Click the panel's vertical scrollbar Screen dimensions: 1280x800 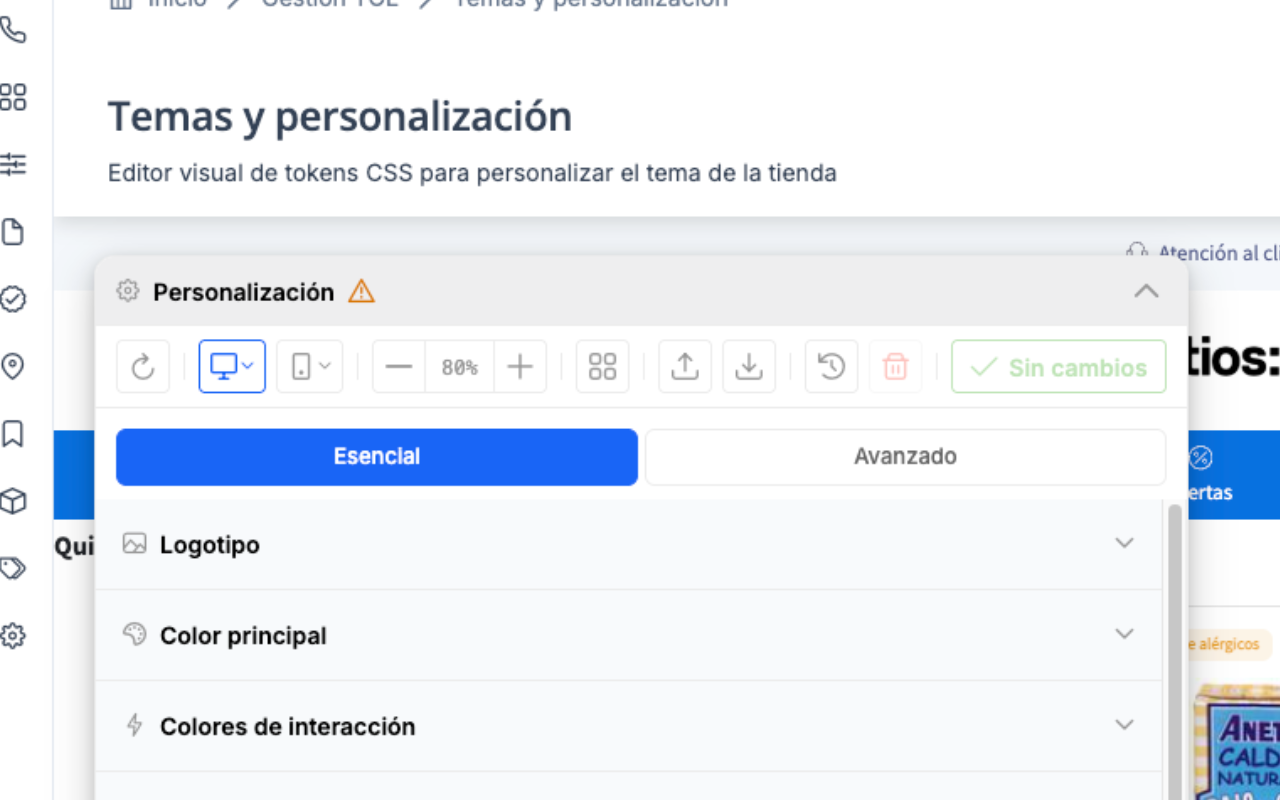(1174, 650)
